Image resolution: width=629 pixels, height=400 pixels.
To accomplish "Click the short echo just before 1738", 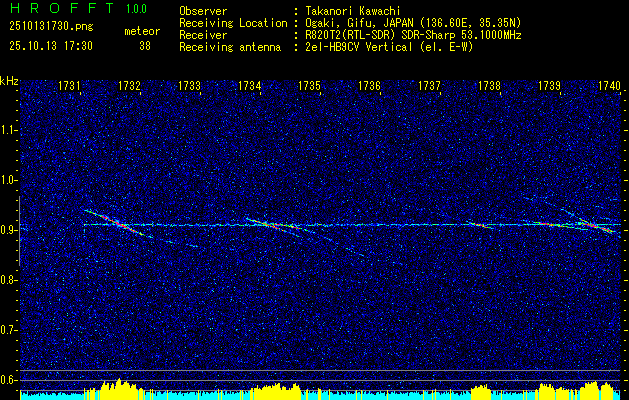I will pos(479,225).
